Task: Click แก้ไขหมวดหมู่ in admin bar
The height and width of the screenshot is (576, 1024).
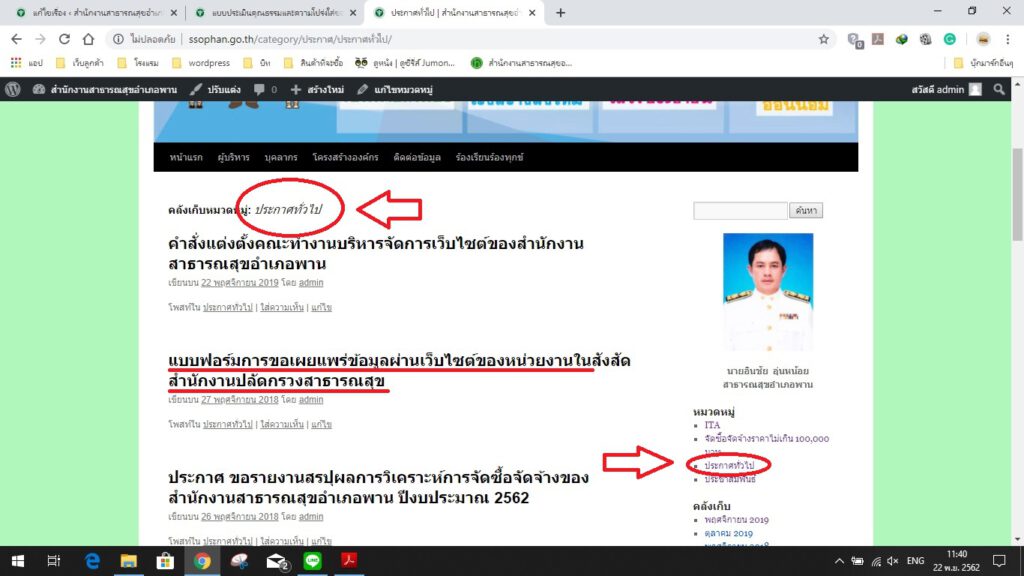Action: (395, 89)
